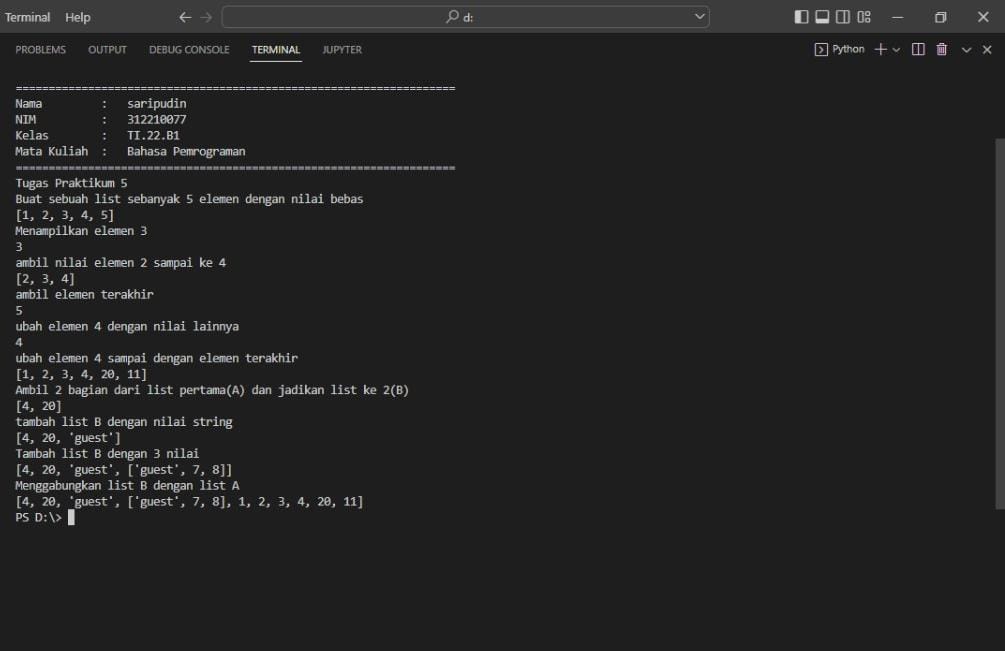Hide the panel using the X toggle
Viewport: 1005px width, 651px height.
coord(986,49)
